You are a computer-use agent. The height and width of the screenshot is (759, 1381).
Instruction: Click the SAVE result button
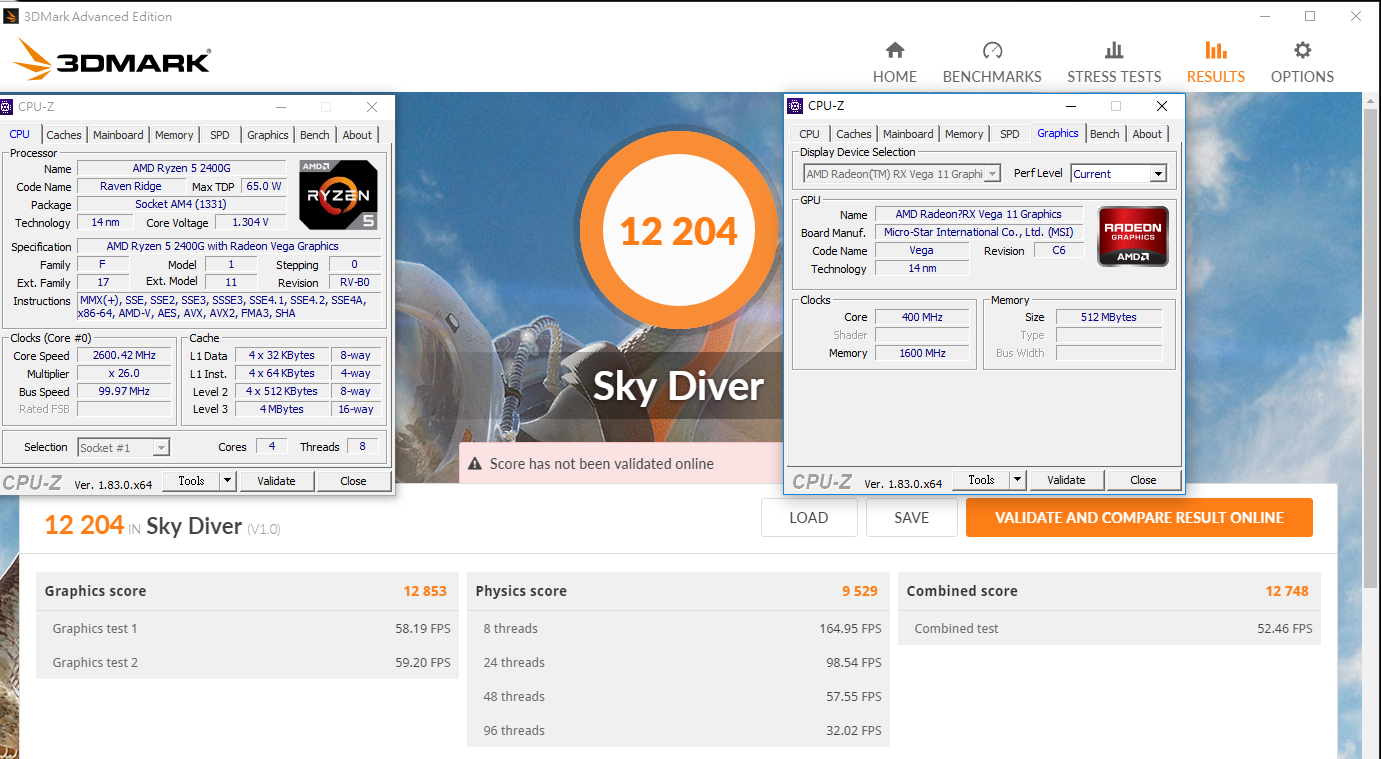(x=911, y=518)
